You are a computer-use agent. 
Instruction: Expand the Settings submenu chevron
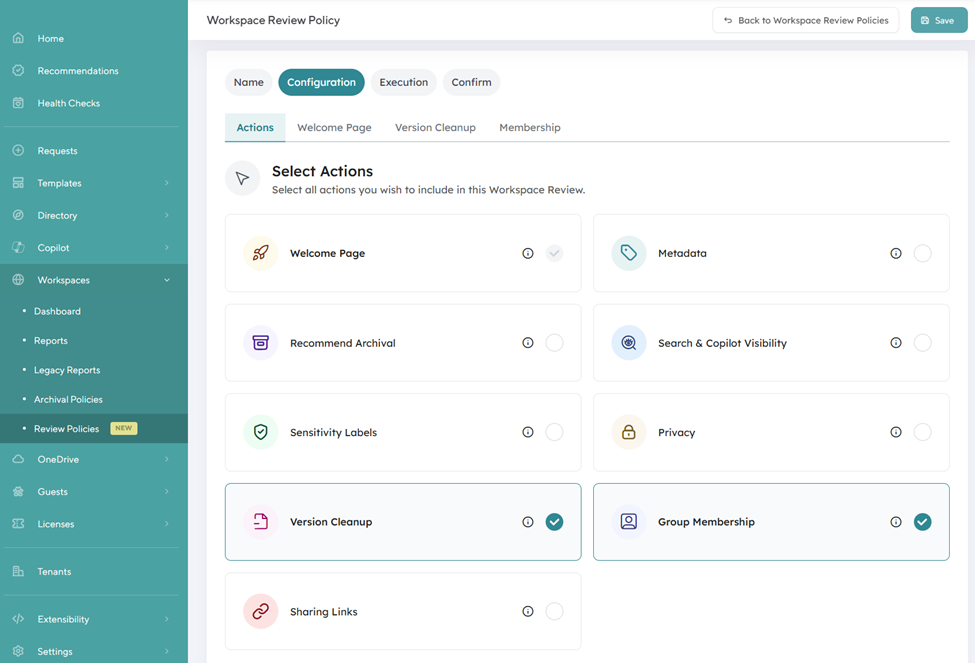tap(167, 651)
